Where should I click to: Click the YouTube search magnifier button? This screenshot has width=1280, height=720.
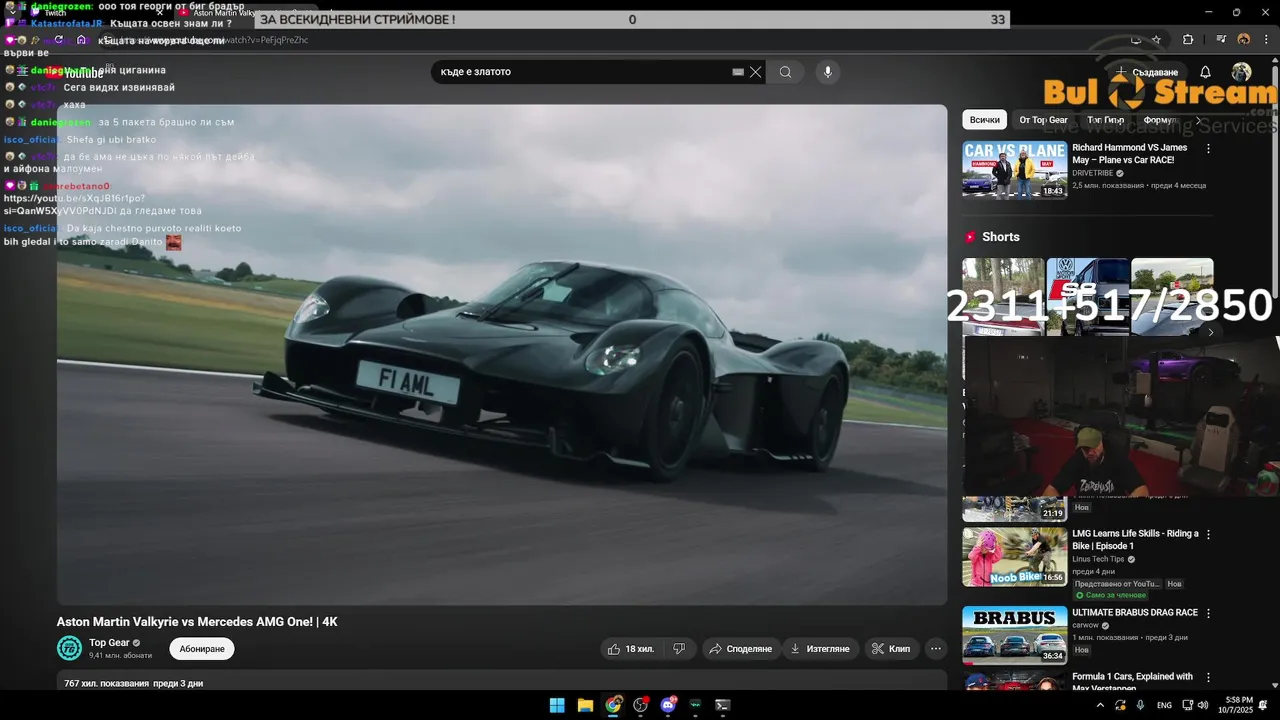coord(785,72)
